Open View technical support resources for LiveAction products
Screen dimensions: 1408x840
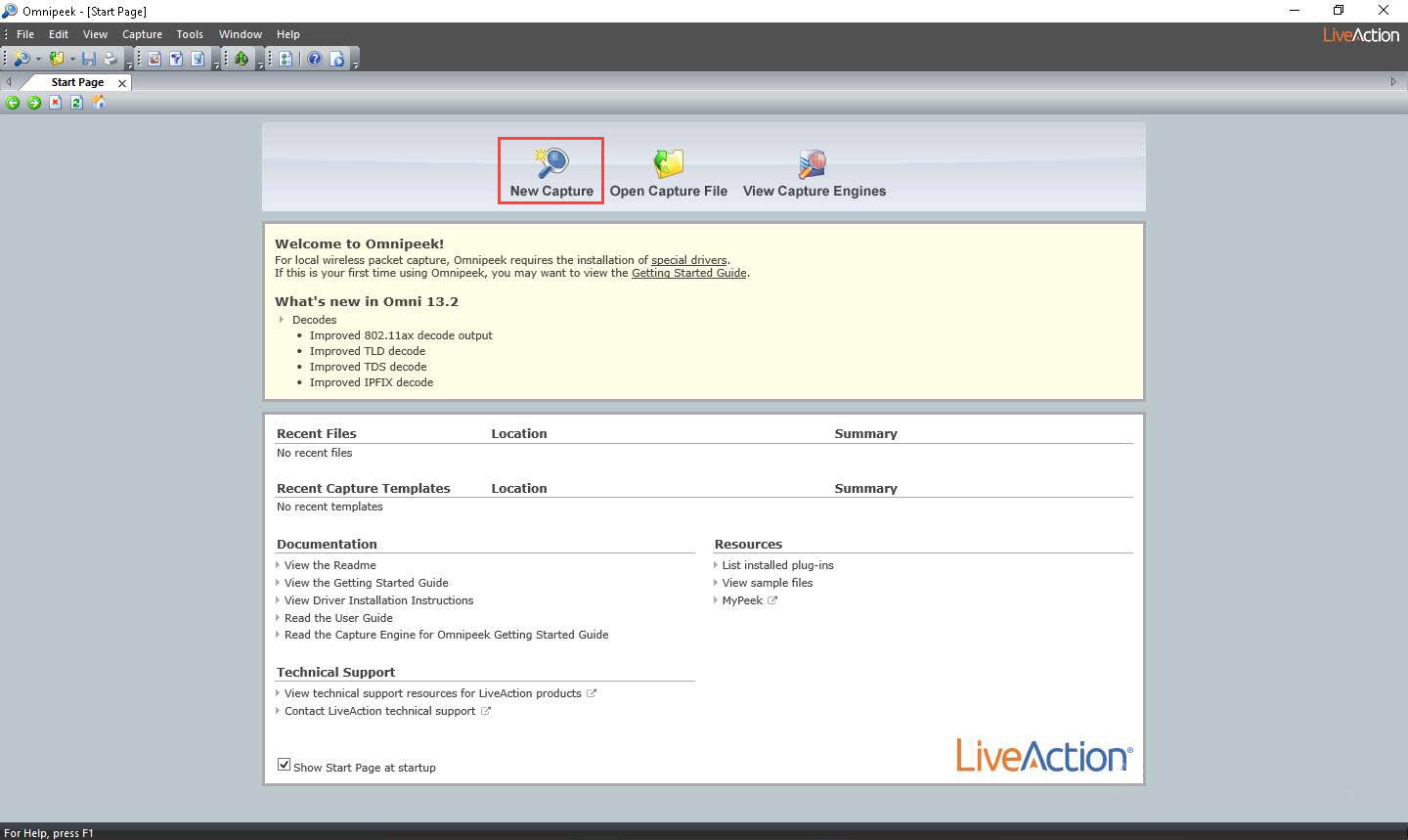point(440,693)
